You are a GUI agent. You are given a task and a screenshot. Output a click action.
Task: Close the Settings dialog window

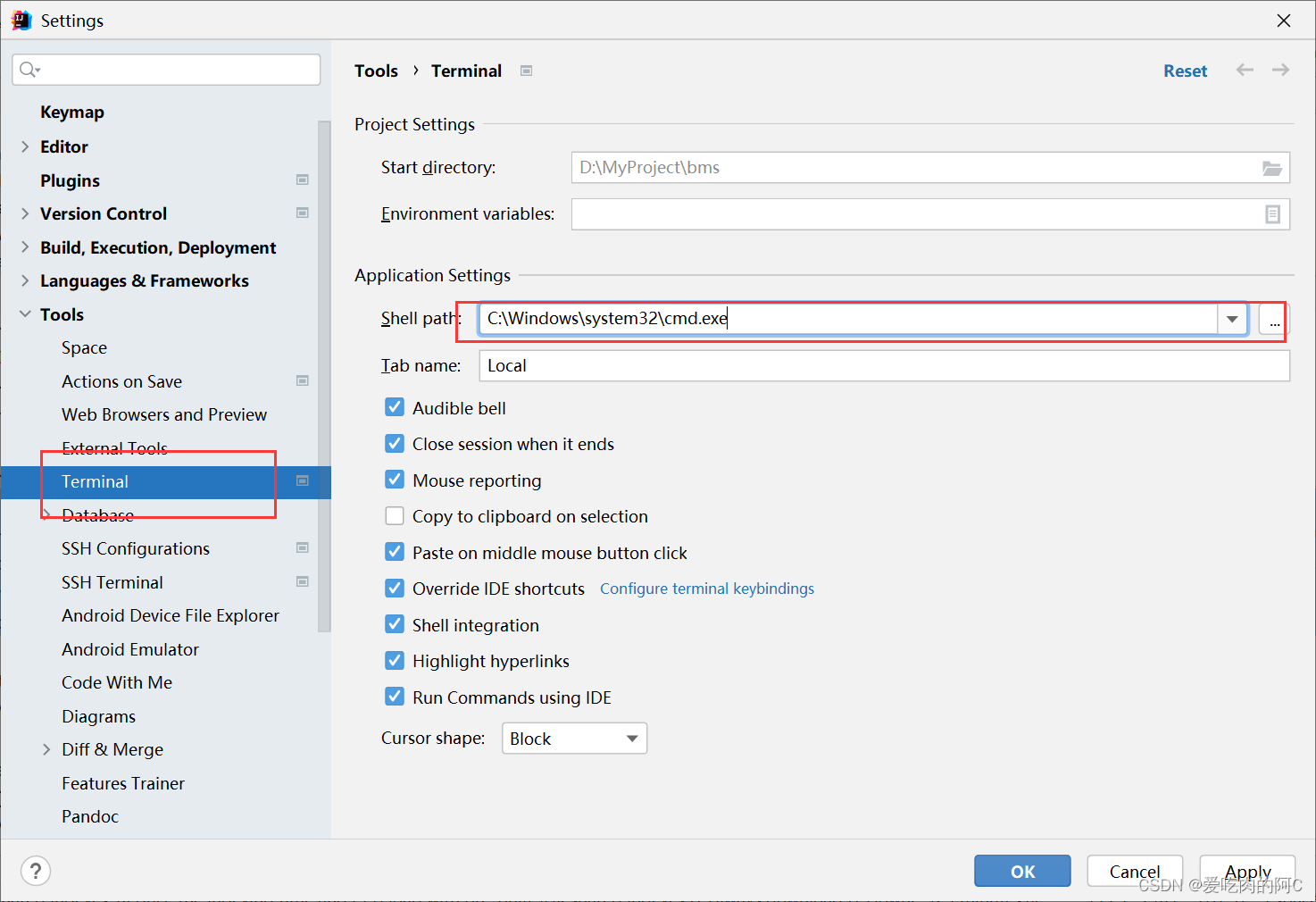[x=1284, y=20]
